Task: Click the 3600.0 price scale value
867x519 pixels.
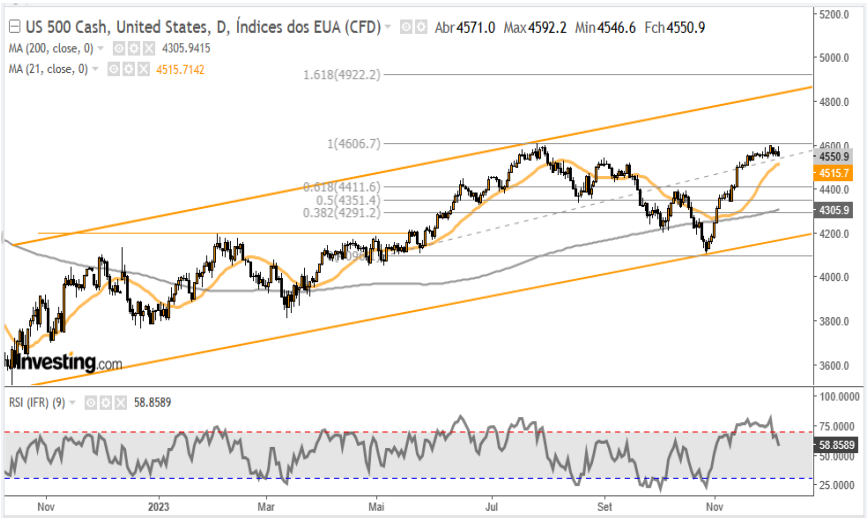Action: pos(834,365)
